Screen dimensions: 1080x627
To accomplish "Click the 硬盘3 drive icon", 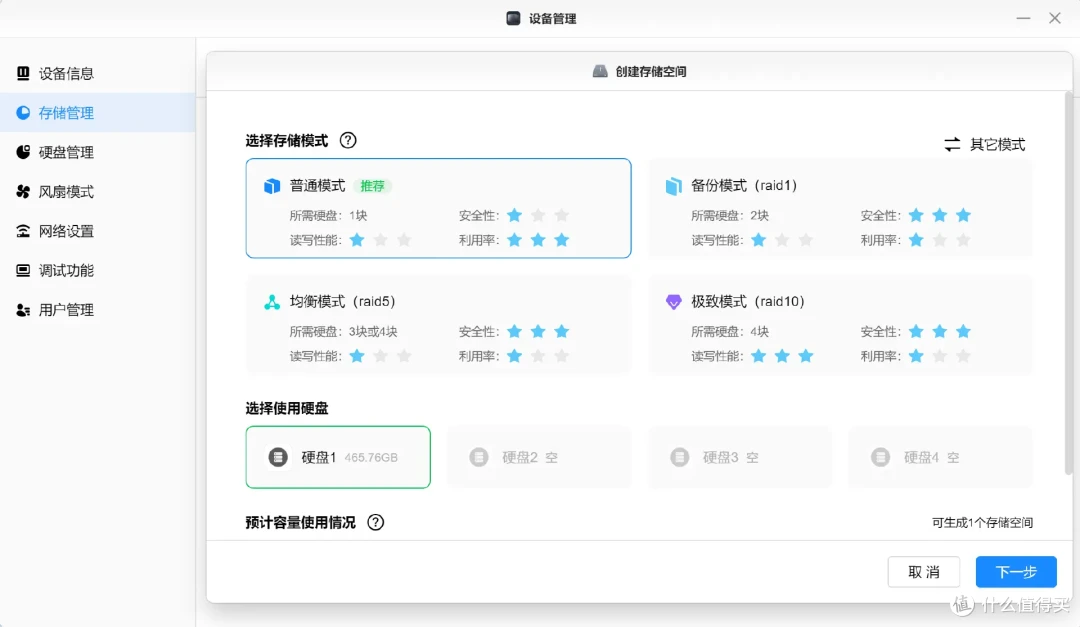I will (x=680, y=457).
